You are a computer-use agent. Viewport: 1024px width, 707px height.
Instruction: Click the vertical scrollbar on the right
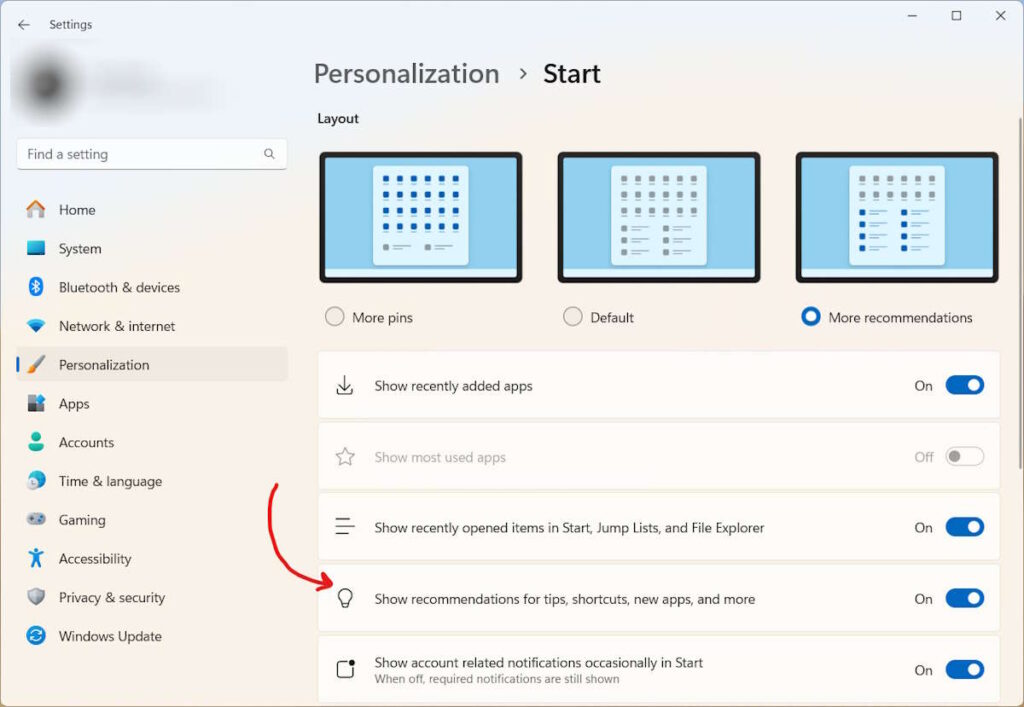point(1020,292)
